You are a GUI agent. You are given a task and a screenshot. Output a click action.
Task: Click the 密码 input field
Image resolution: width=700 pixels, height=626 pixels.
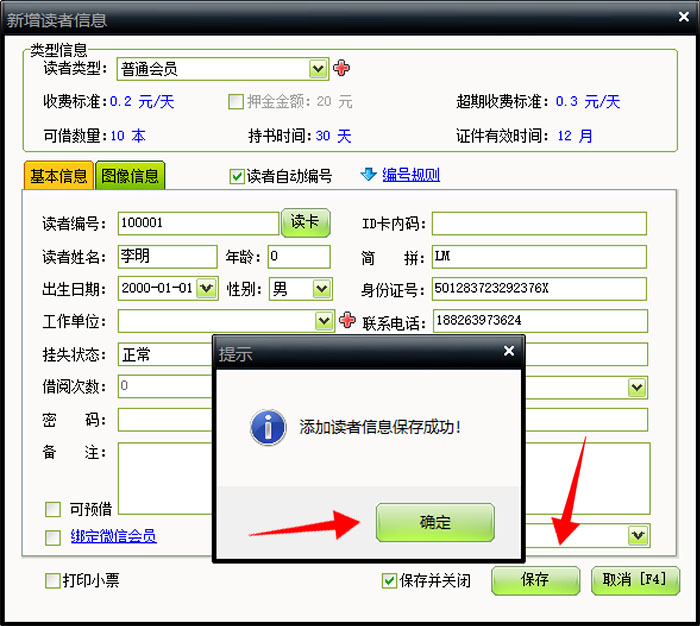(165, 420)
